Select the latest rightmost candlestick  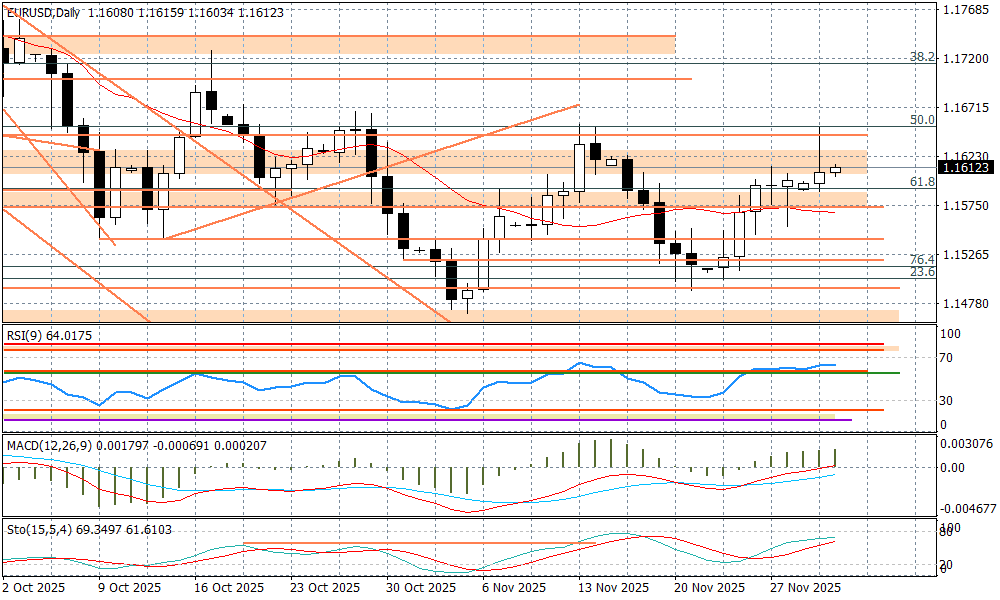(x=836, y=170)
